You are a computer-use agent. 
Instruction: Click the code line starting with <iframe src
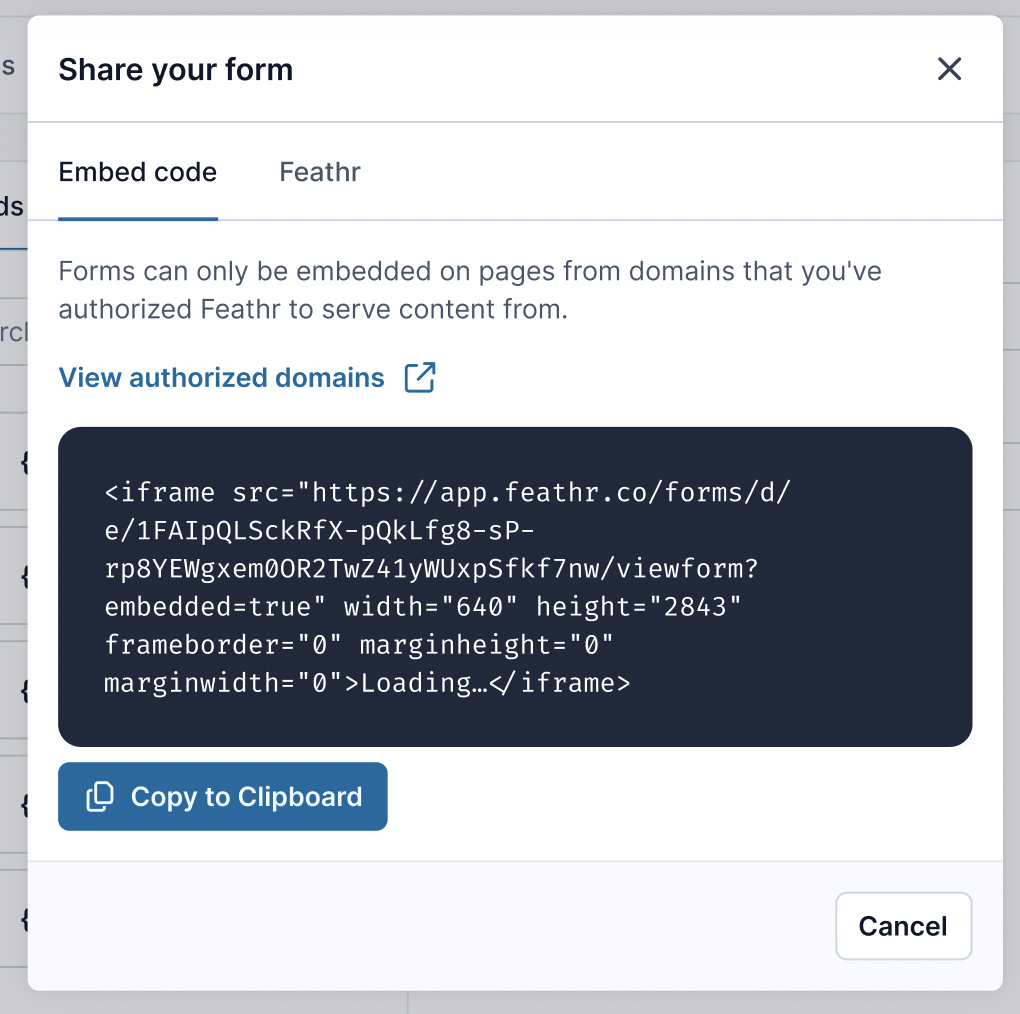(x=448, y=492)
